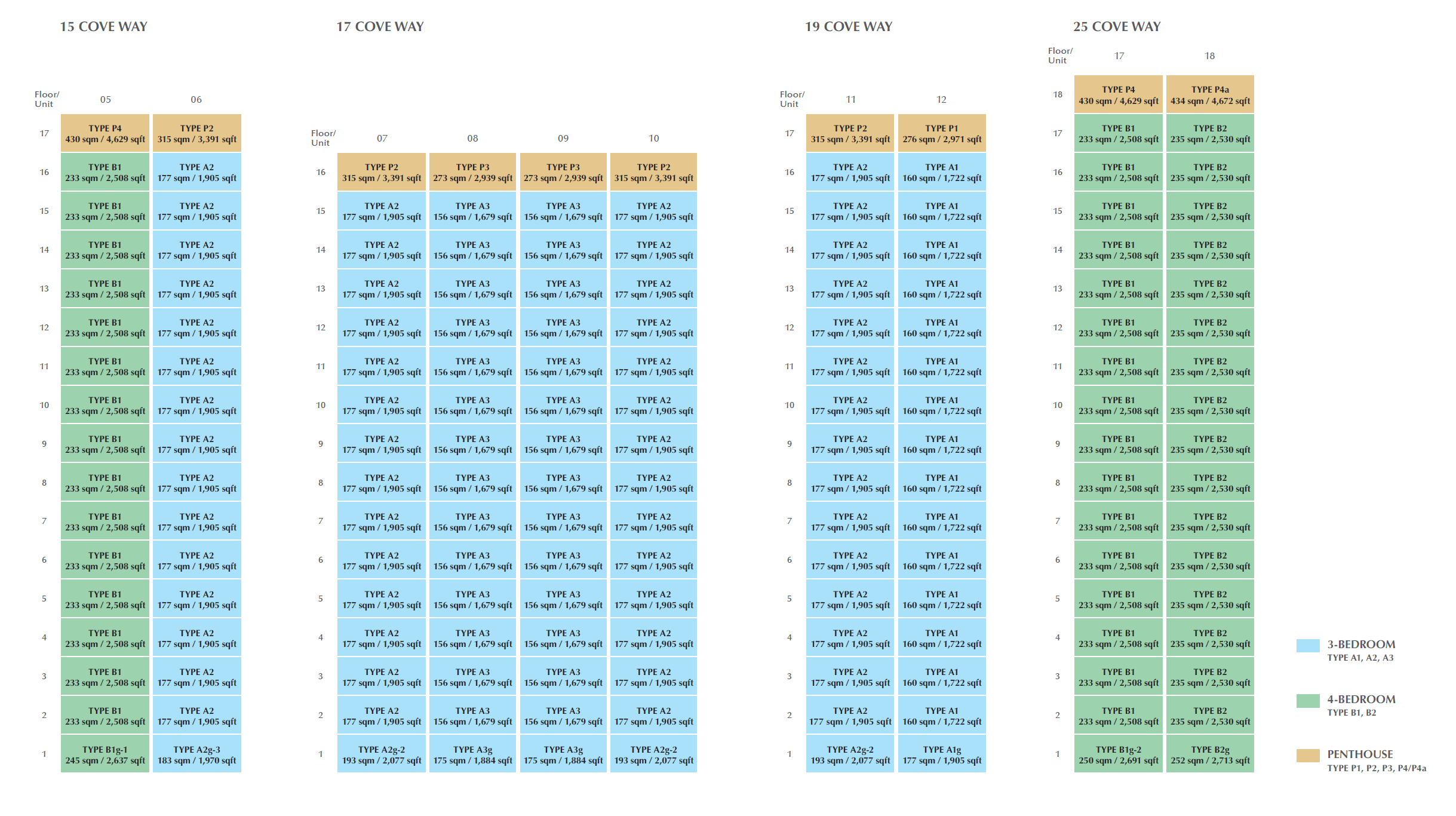Image resolution: width=1456 pixels, height=816 pixels.
Task: Click TYPE A3g cell in unit 09 column
Action: point(563,754)
